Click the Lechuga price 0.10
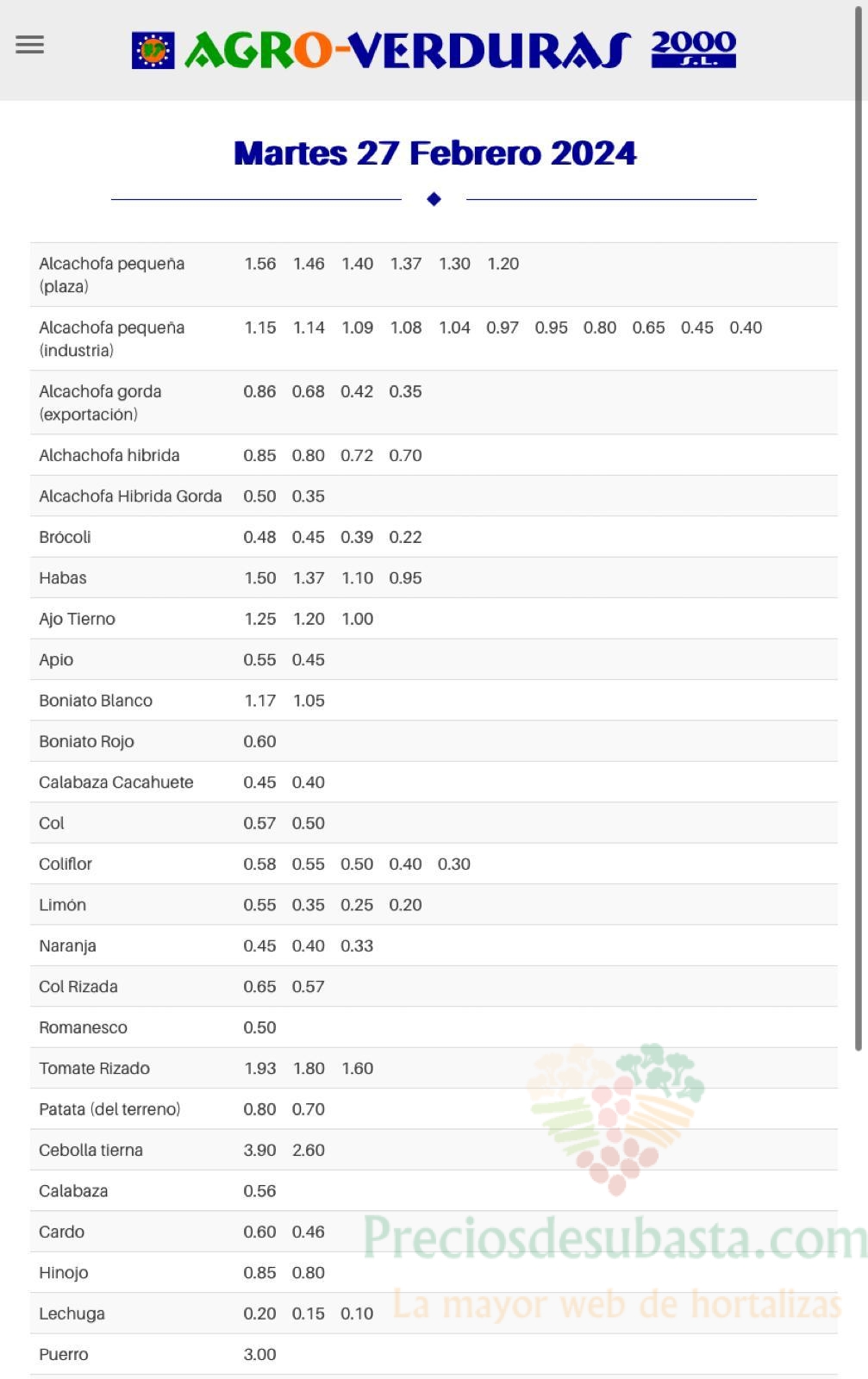 (x=357, y=1313)
